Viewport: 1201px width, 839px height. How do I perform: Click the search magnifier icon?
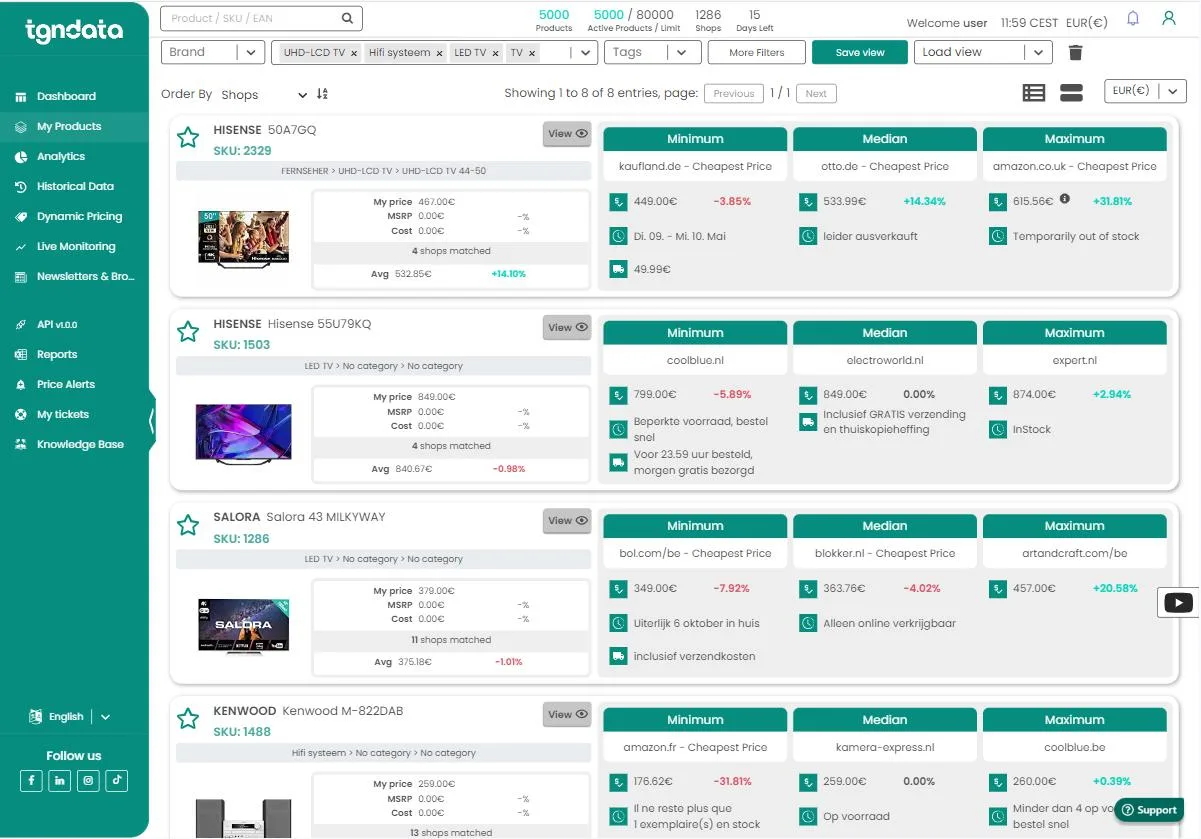pyautogui.click(x=347, y=18)
